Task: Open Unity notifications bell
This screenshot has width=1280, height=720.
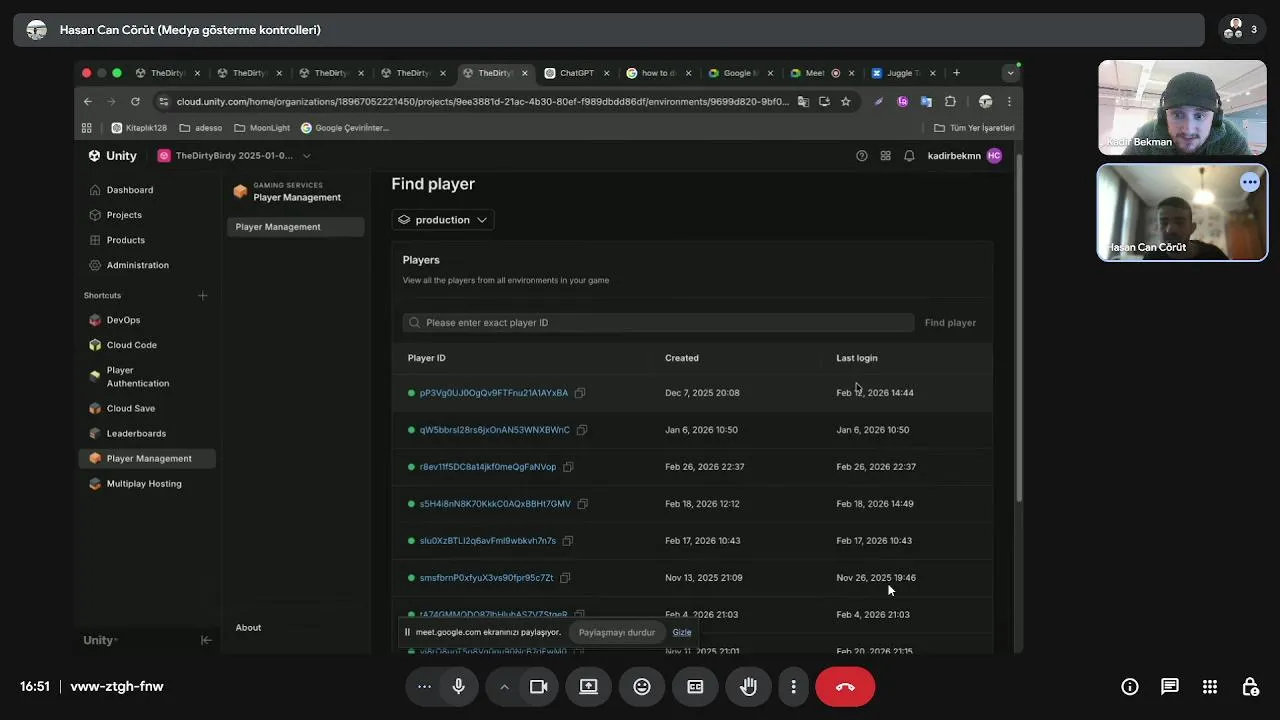Action: (x=909, y=156)
